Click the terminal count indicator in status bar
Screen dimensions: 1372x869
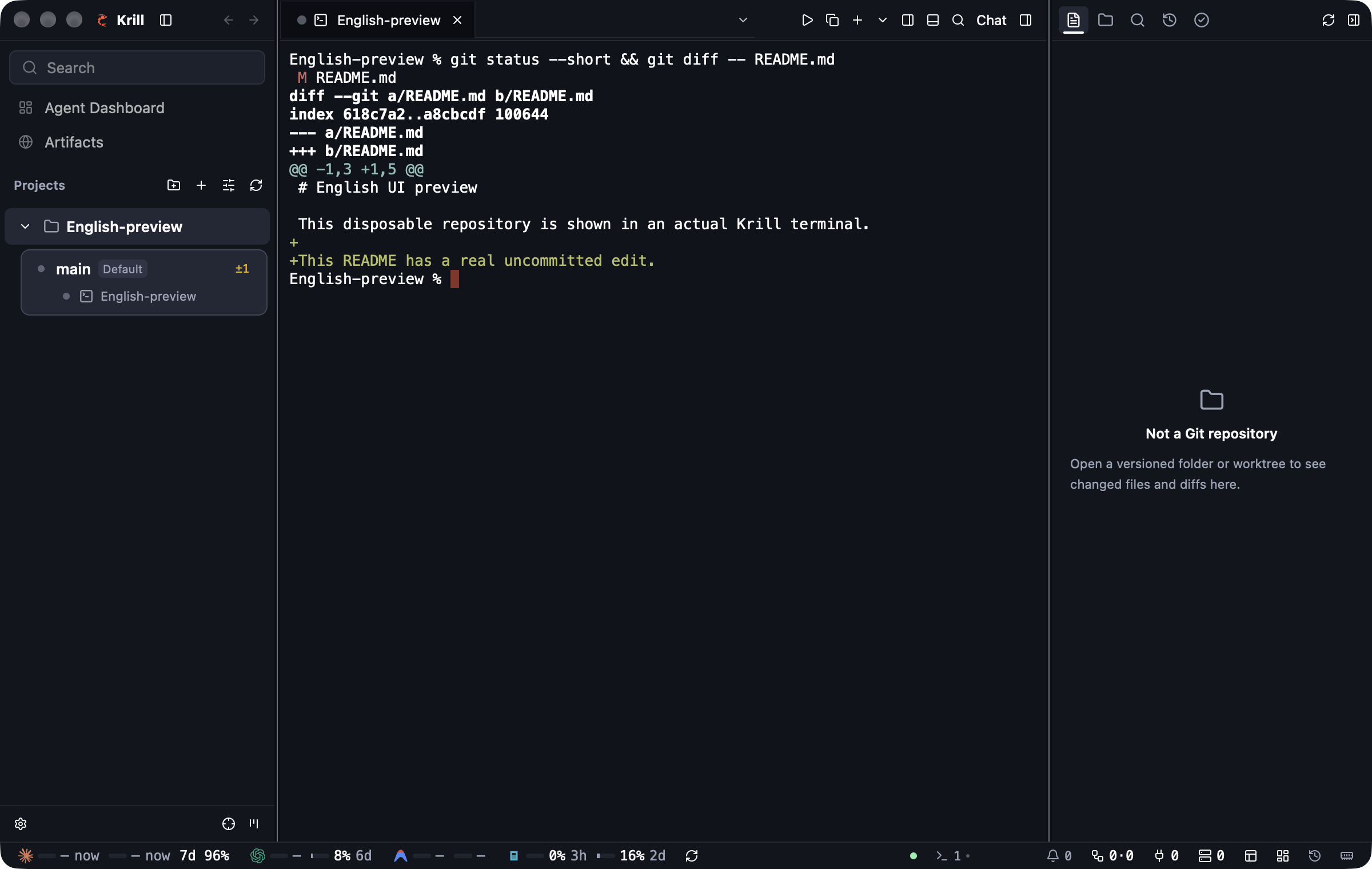tap(952, 855)
